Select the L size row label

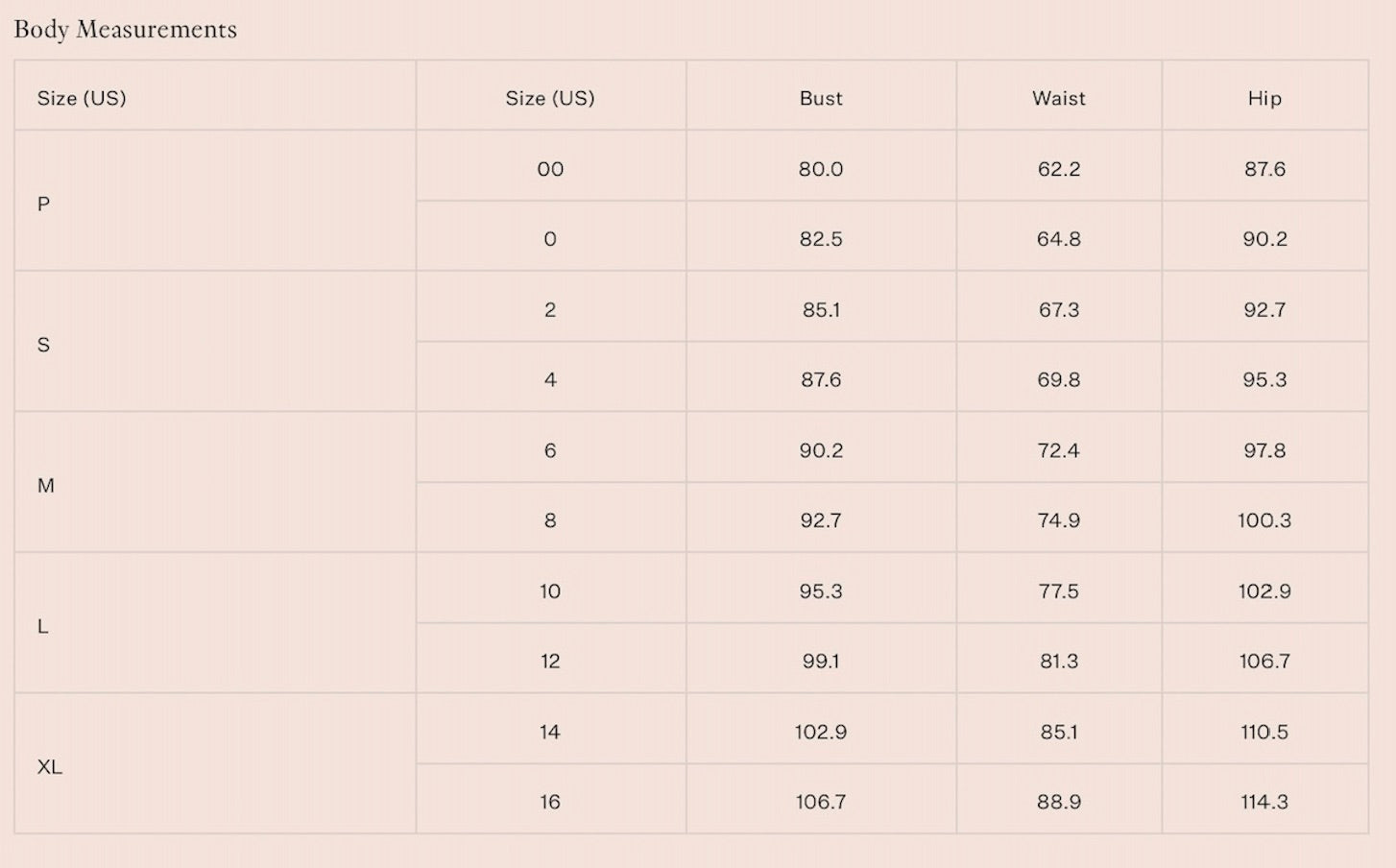point(42,626)
